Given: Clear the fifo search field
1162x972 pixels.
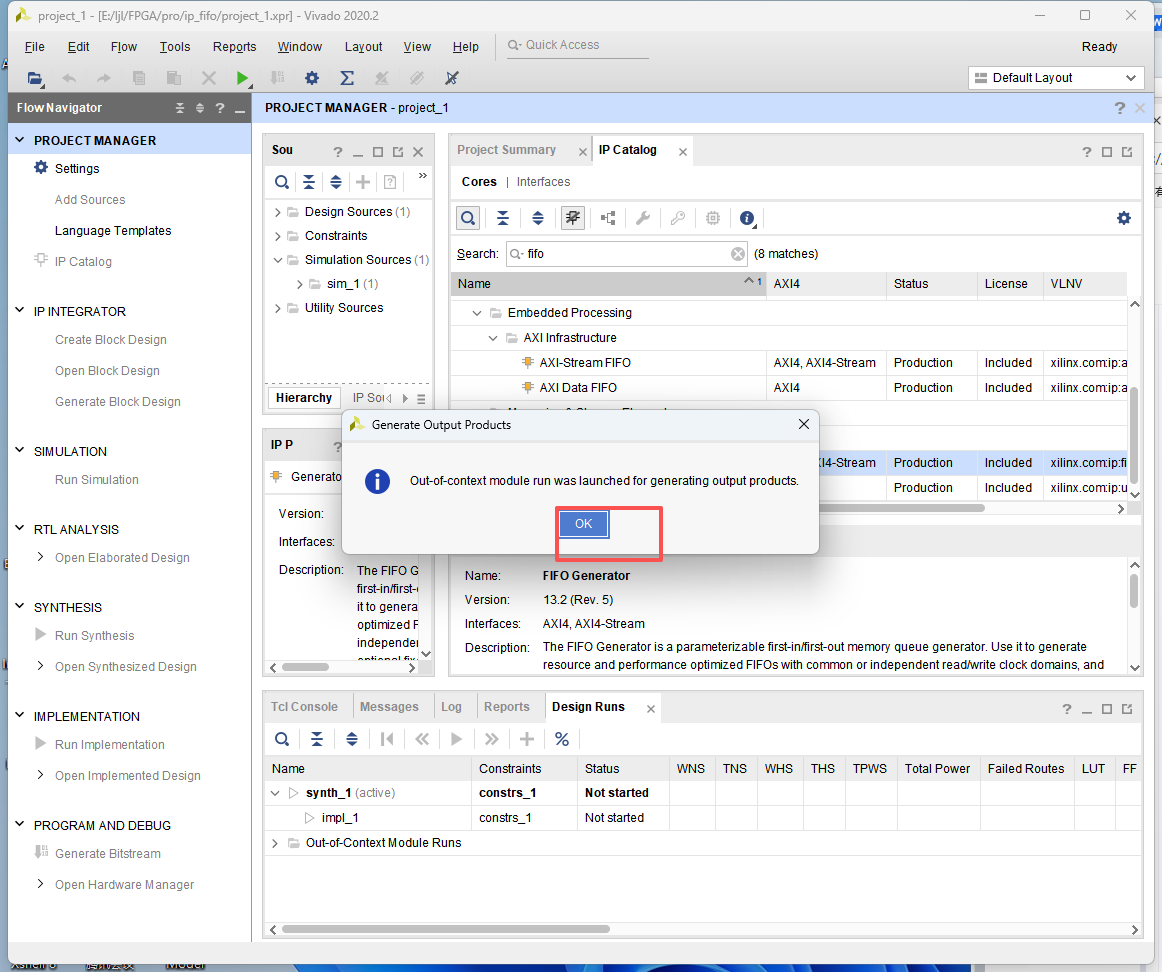Looking at the screenshot, I should [x=738, y=254].
